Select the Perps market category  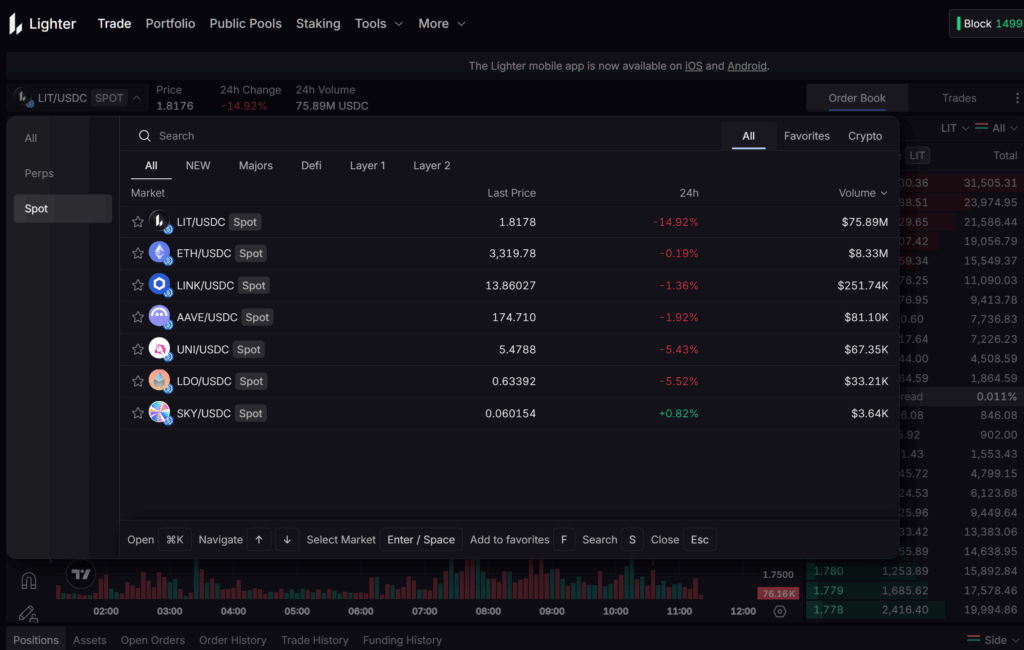[39, 173]
